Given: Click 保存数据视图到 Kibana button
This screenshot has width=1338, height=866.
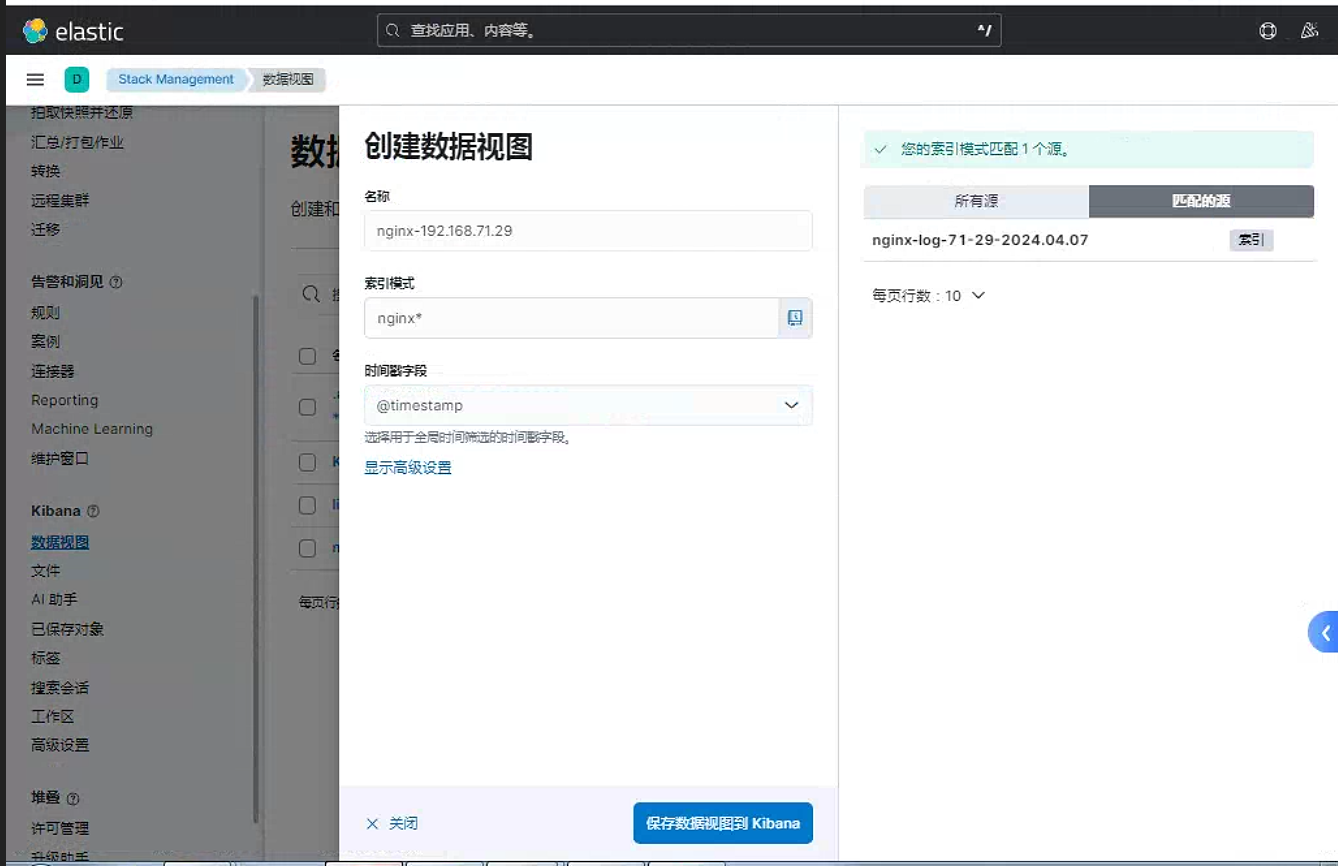Looking at the screenshot, I should pos(723,823).
